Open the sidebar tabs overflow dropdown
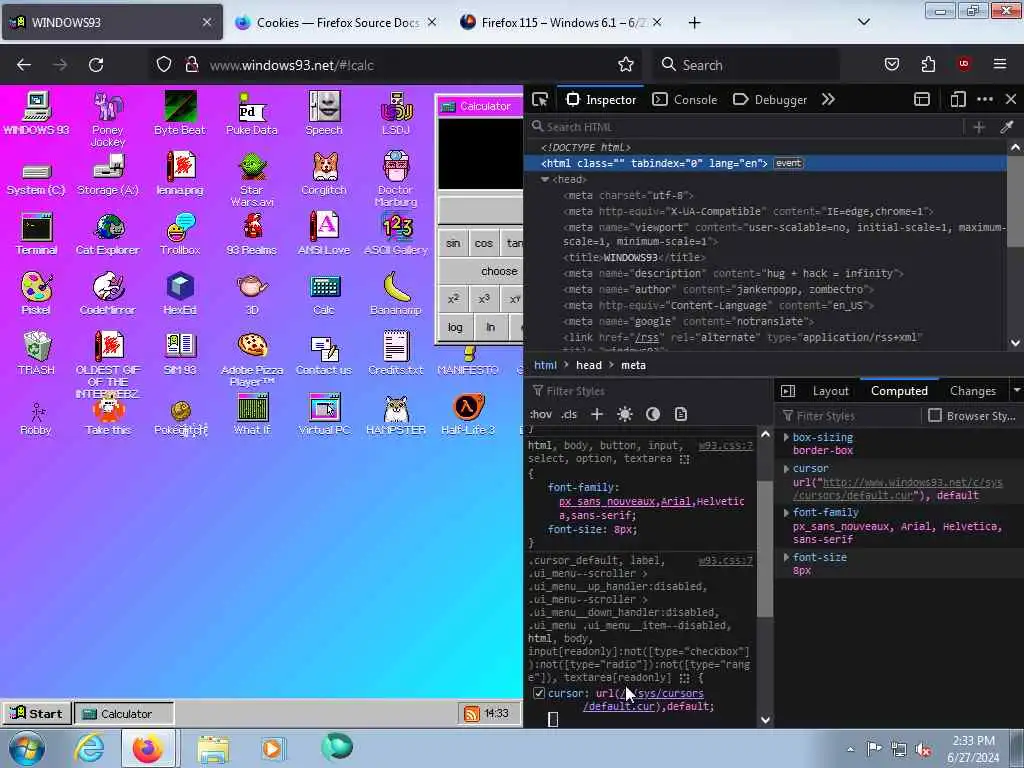This screenshot has height=768, width=1024. pyautogui.click(x=1016, y=391)
